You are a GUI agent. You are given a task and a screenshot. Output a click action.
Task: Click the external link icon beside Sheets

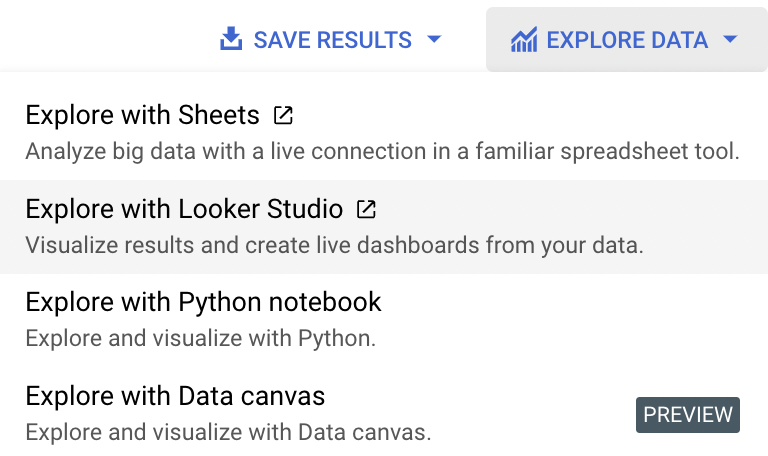[x=283, y=115]
